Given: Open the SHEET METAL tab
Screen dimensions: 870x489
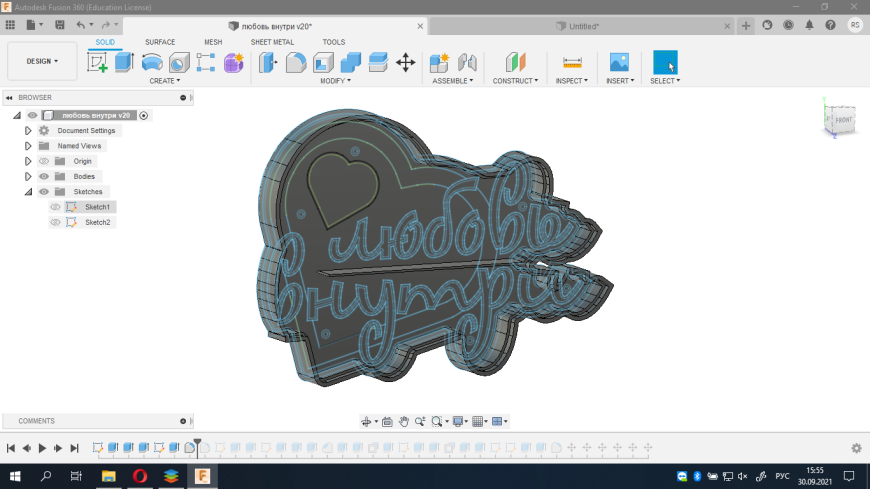Looking at the screenshot, I should coord(272,42).
